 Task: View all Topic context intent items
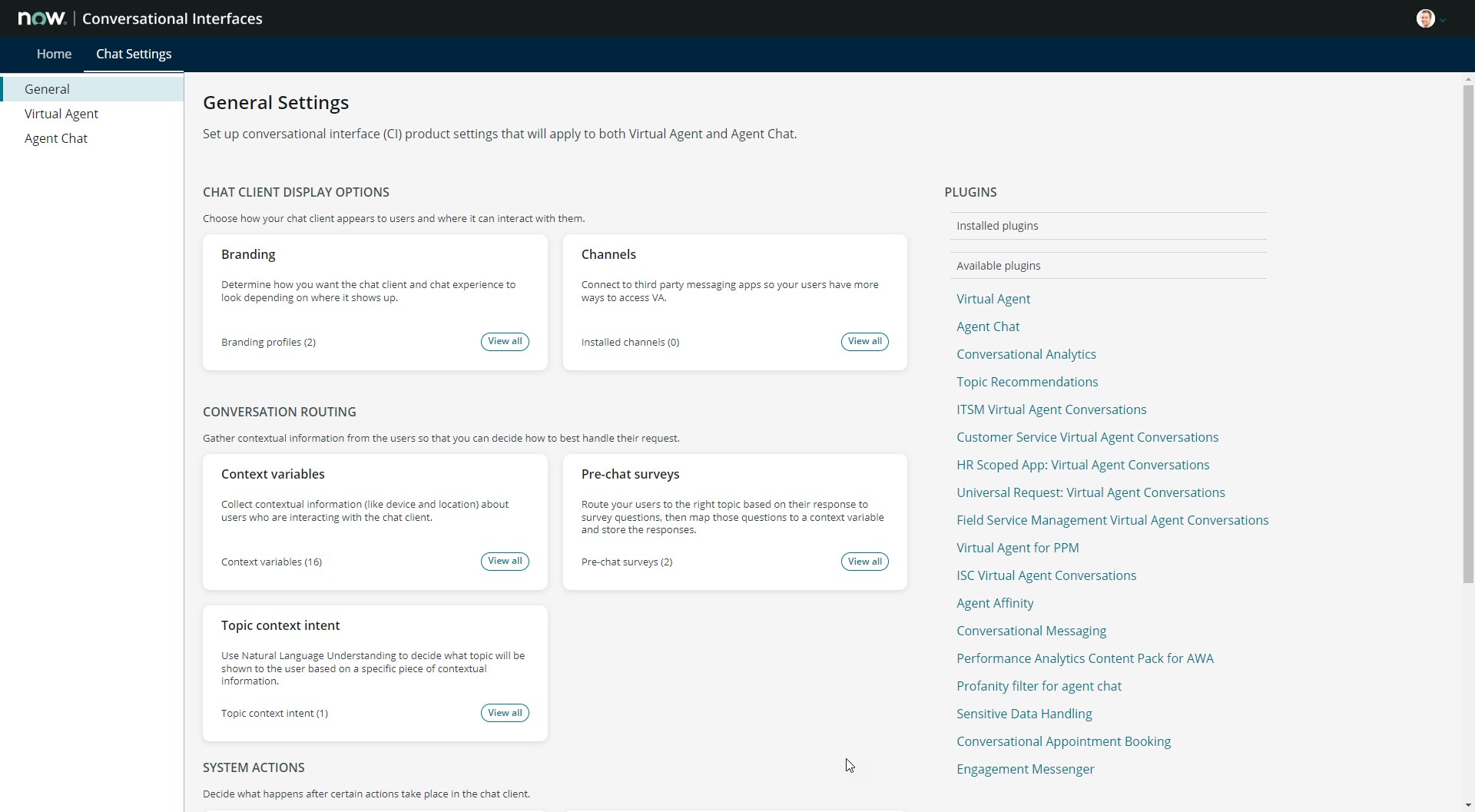coord(504,712)
